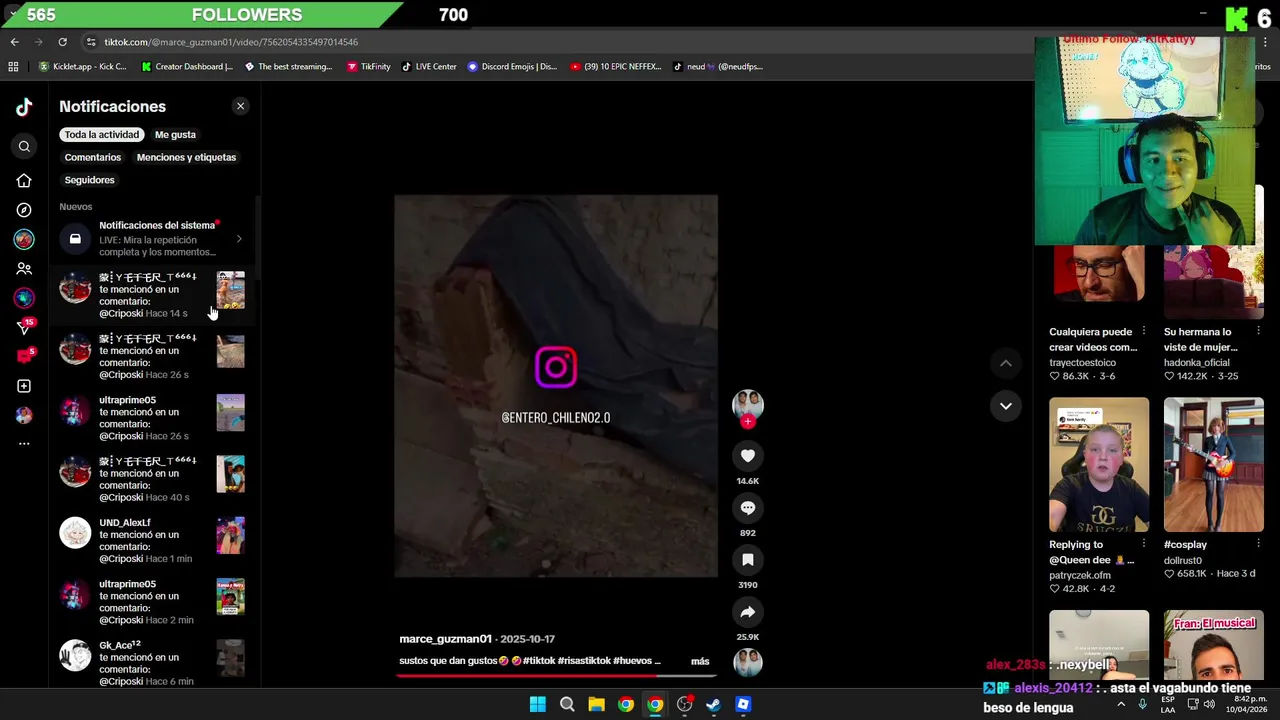Image resolution: width=1280 pixels, height=720 pixels.
Task: Open the More options dots in sidebar
Action: tap(24, 443)
